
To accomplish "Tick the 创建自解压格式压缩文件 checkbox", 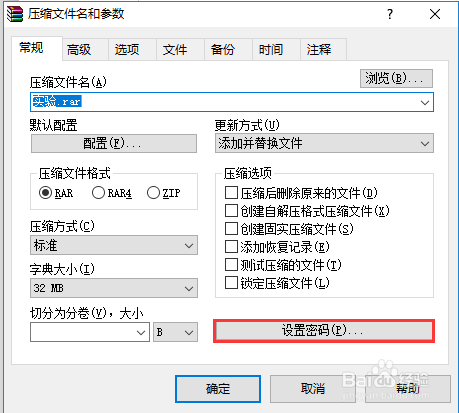I will 231,211.
